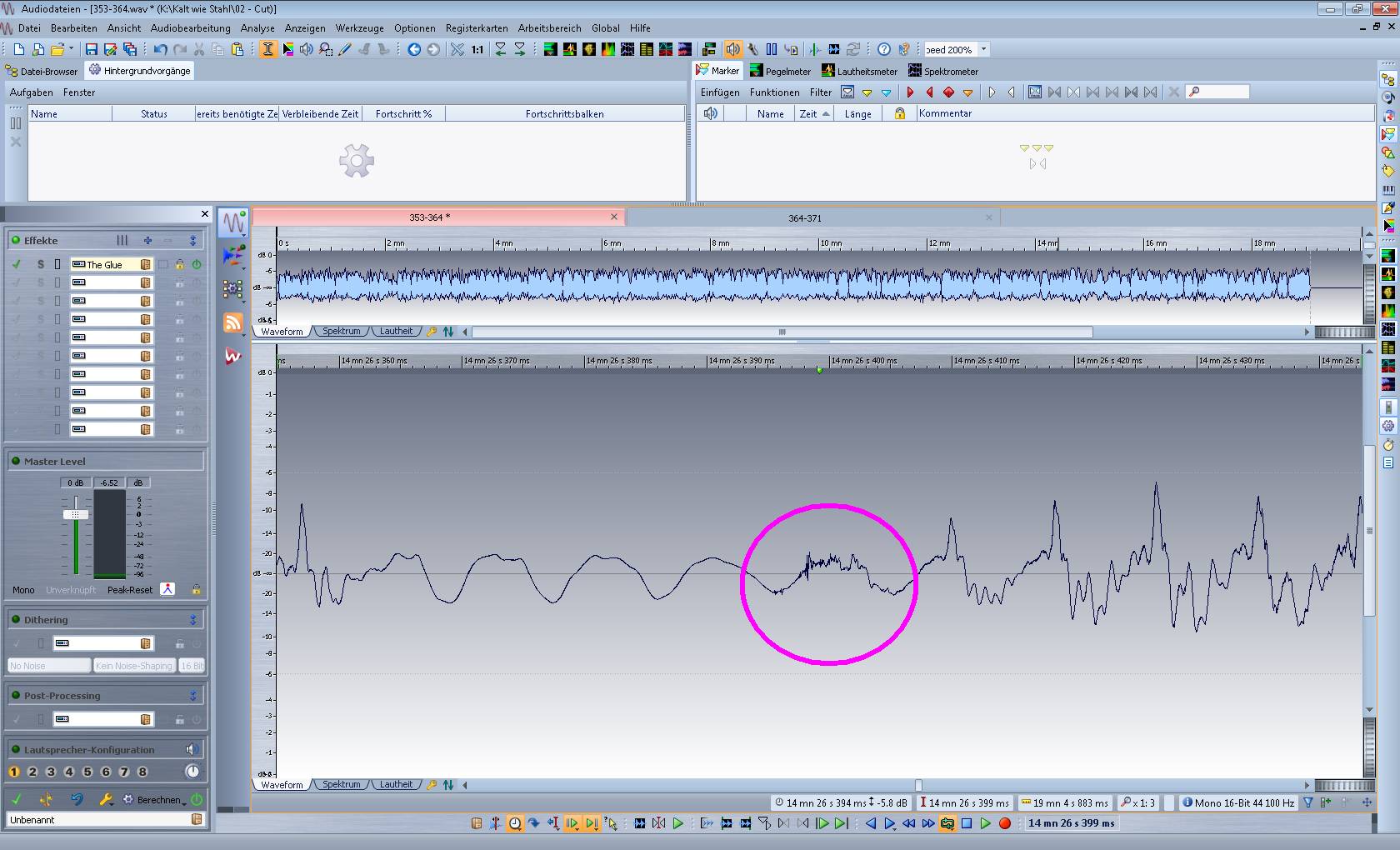Click the Mono button in Master Level
The height and width of the screenshot is (850, 1400).
tap(23, 590)
